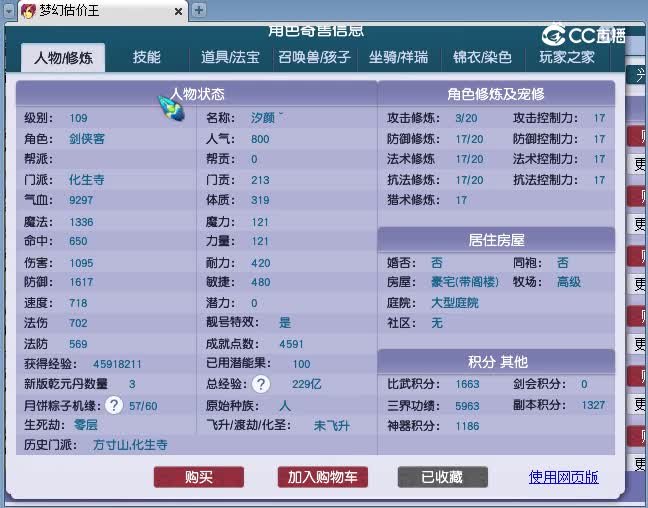Click the 速度 value 718
This screenshot has height=508, width=648.
pyautogui.click(x=78, y=303)
